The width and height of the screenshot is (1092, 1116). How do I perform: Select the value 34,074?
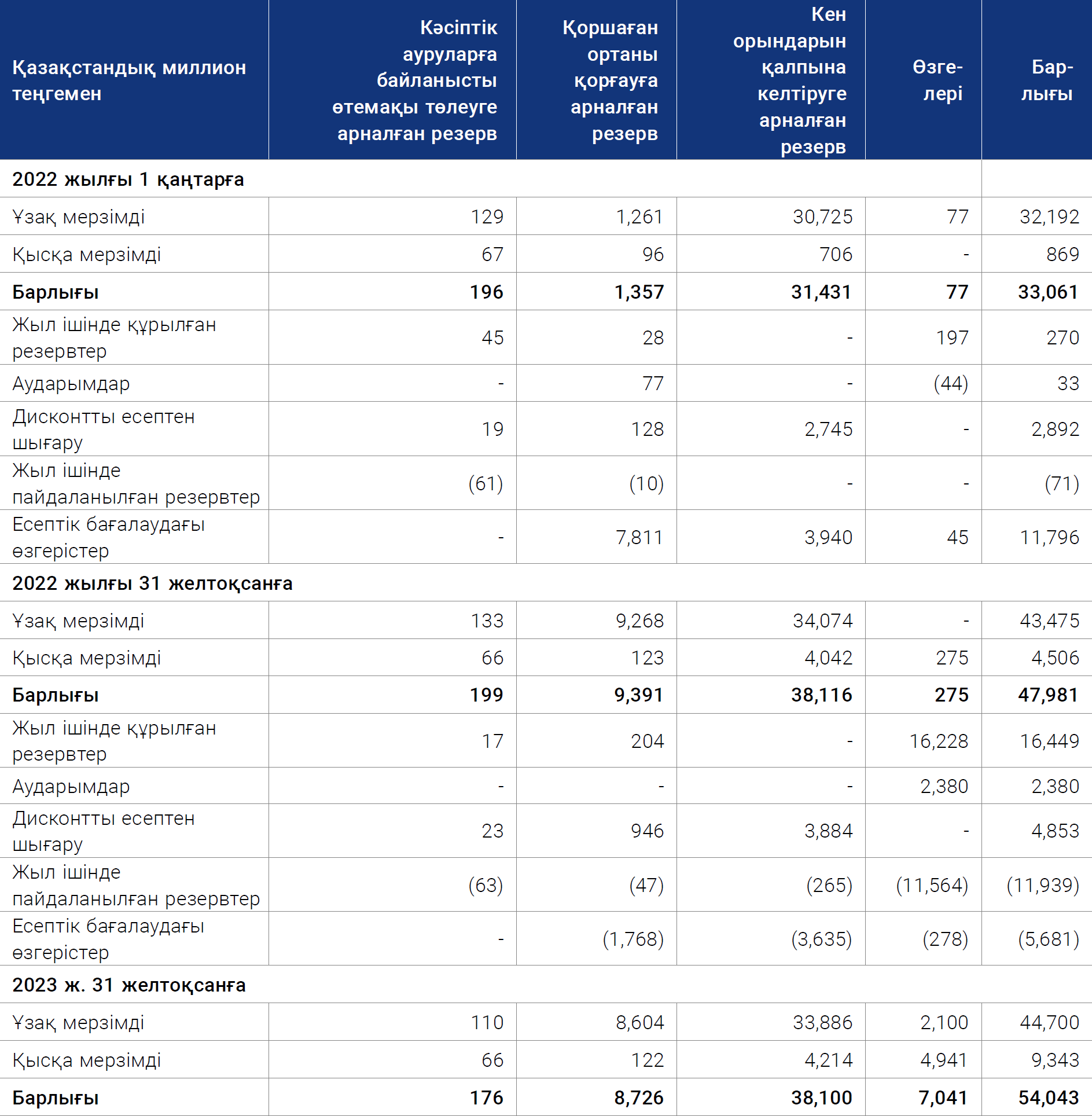tap(822, 621)
